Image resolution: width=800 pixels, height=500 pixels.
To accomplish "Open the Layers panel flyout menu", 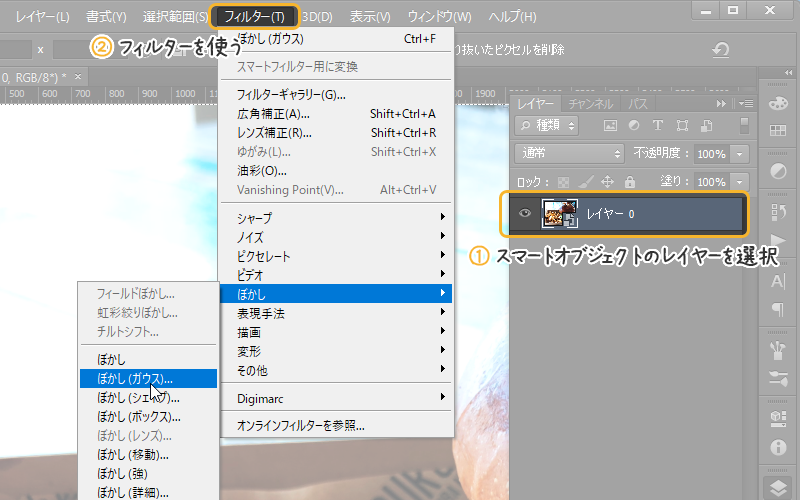I will [746, 104].
